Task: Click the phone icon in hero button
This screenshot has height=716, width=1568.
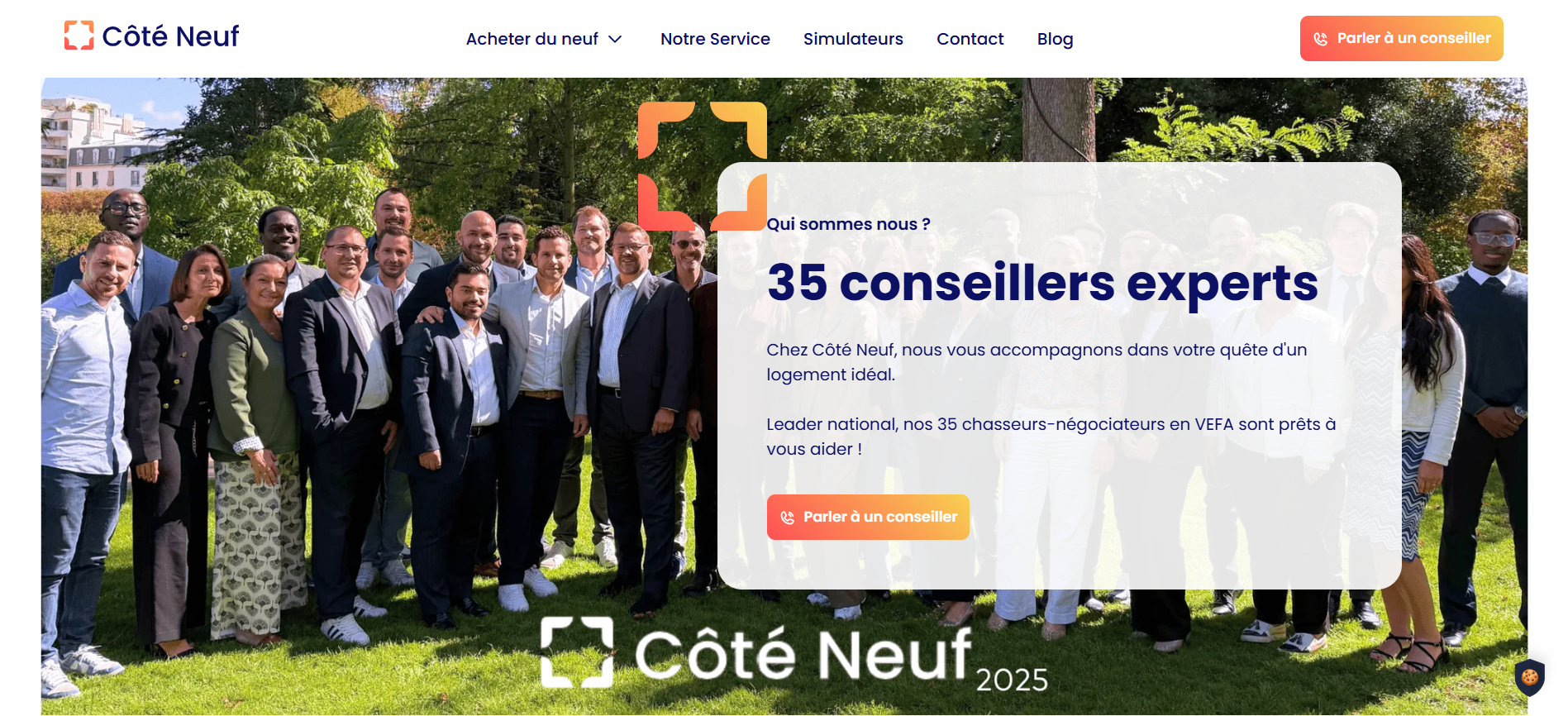Action: click(x=788, y=518)
